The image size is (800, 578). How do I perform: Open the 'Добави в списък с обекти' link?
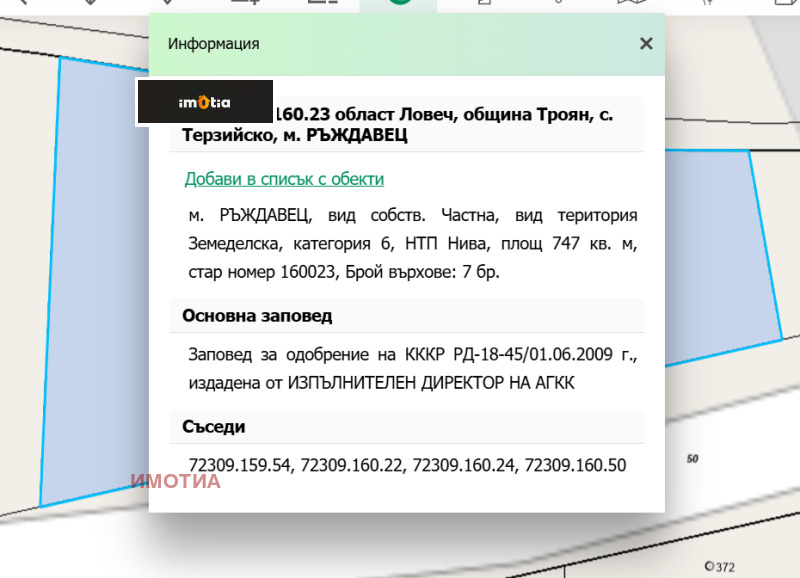tap(284, 179)
